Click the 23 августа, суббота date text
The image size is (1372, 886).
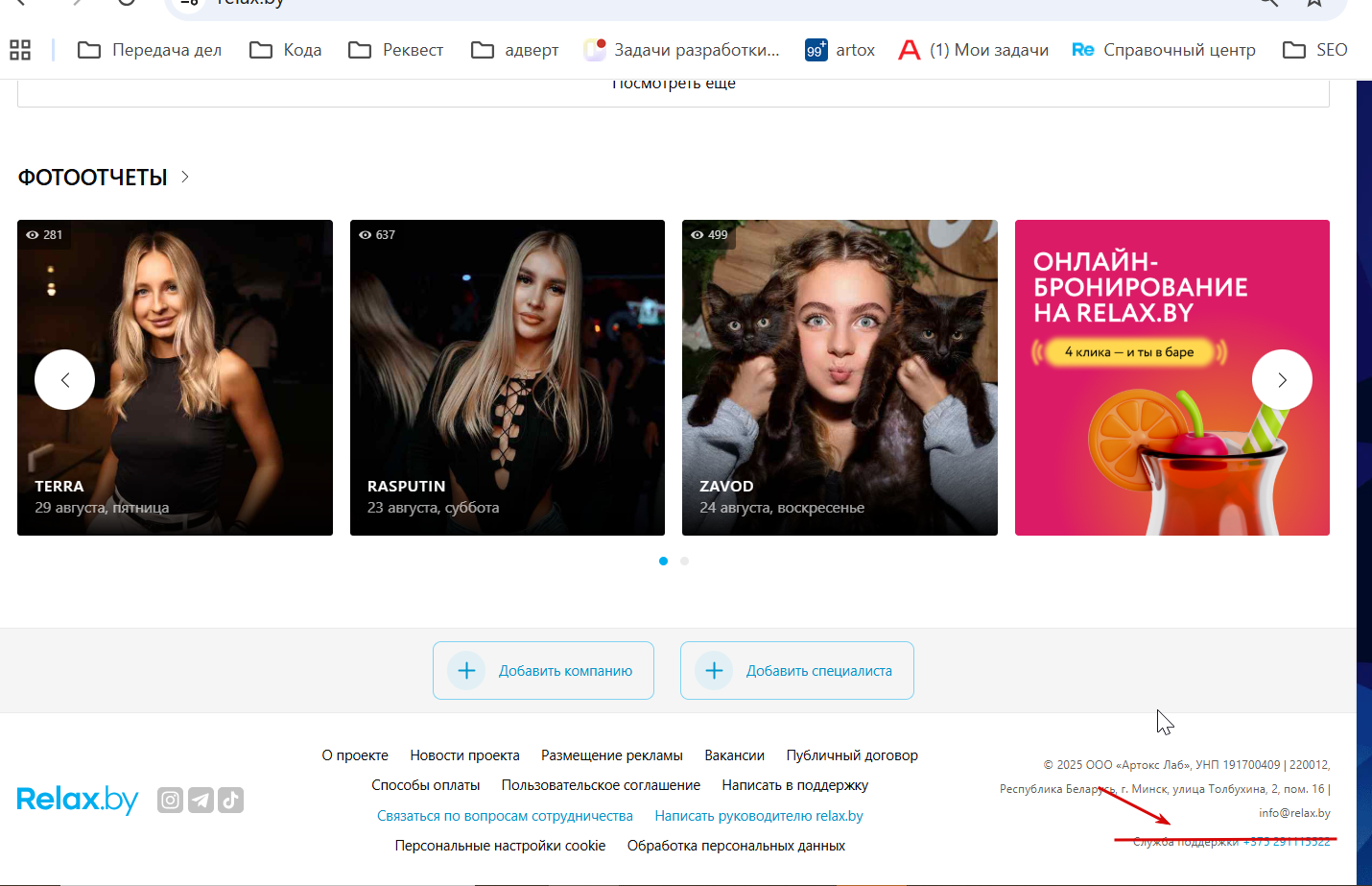coord(433,508)
